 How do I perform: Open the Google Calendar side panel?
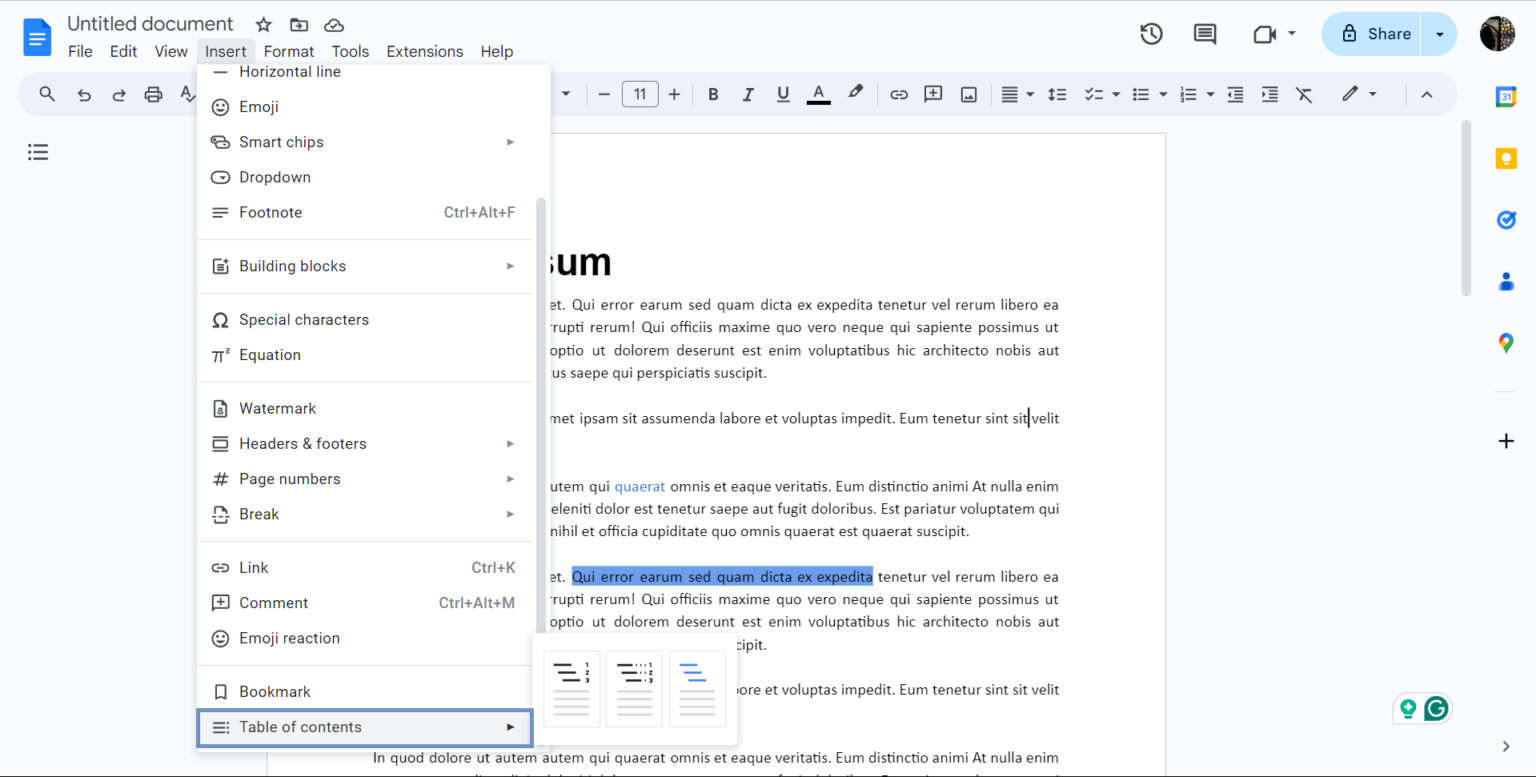[1506, 97]
